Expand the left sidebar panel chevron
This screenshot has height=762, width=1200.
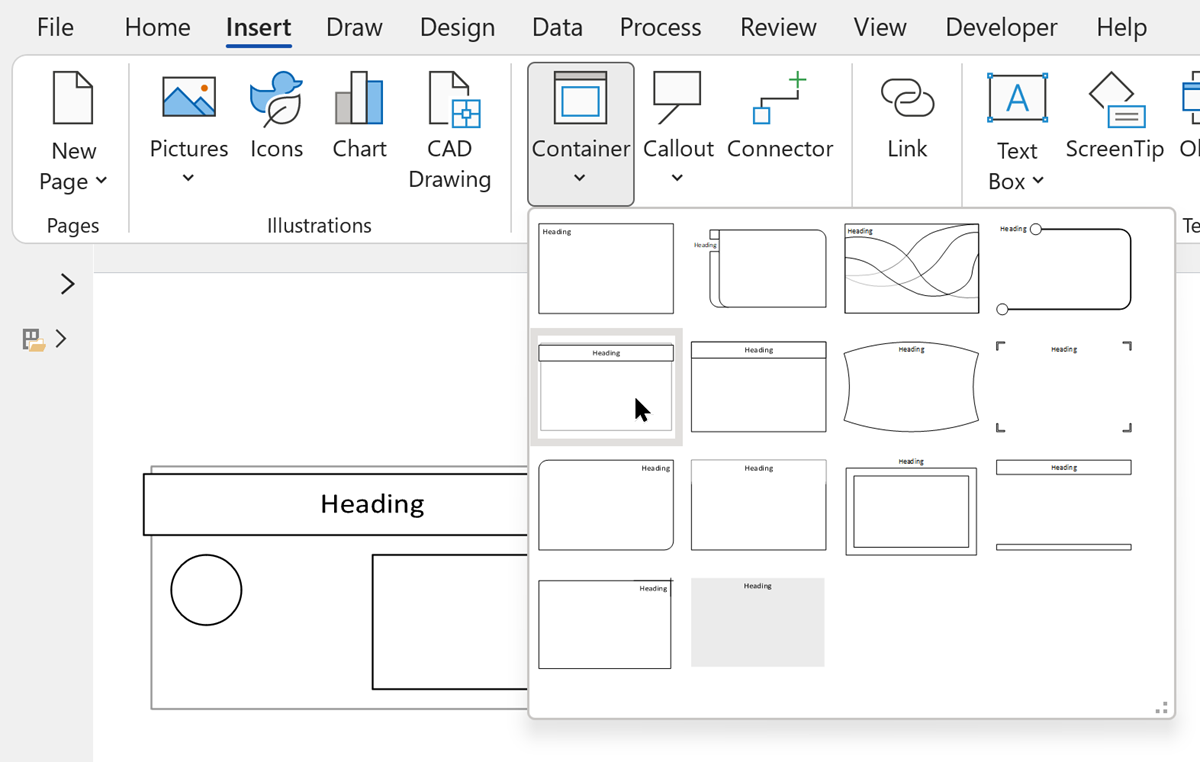click(x=67, y=284)
